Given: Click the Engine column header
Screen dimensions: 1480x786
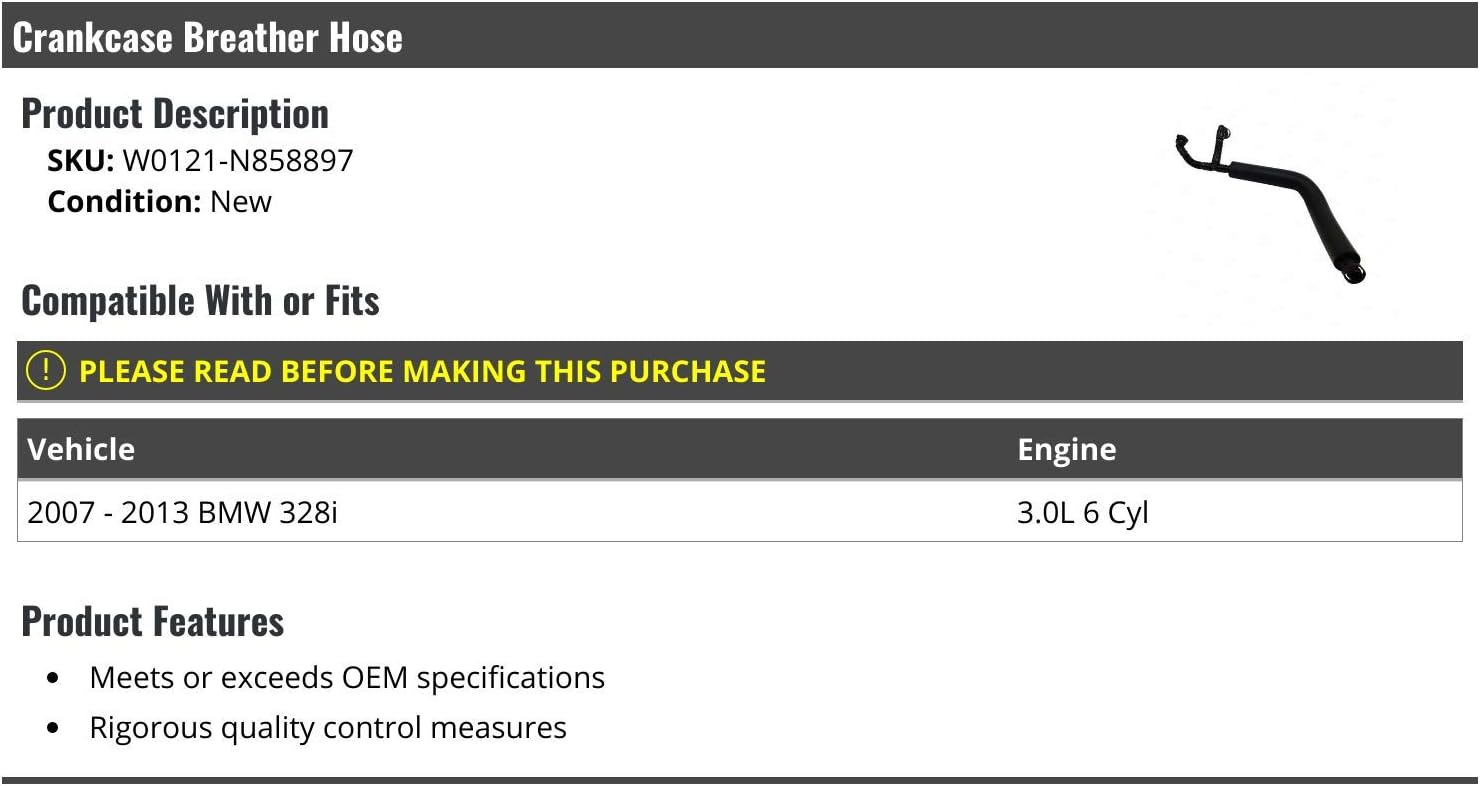Looking at the screenshot, I should (x=1066, y=449).
